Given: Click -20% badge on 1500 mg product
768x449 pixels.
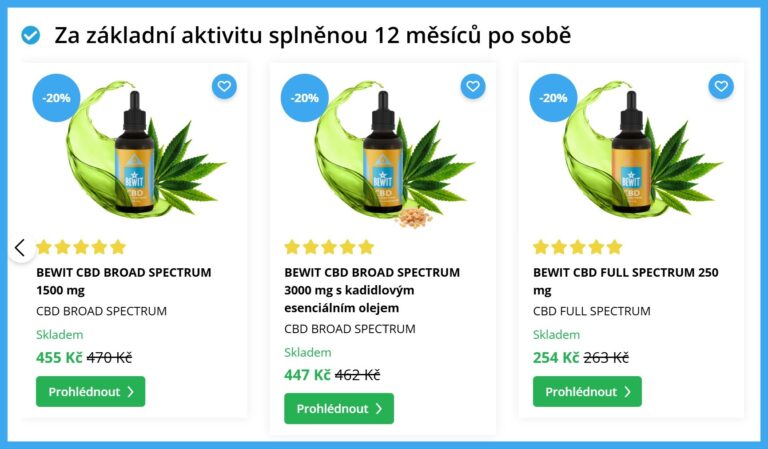Looking at the screenshot, I should point(56,98).
